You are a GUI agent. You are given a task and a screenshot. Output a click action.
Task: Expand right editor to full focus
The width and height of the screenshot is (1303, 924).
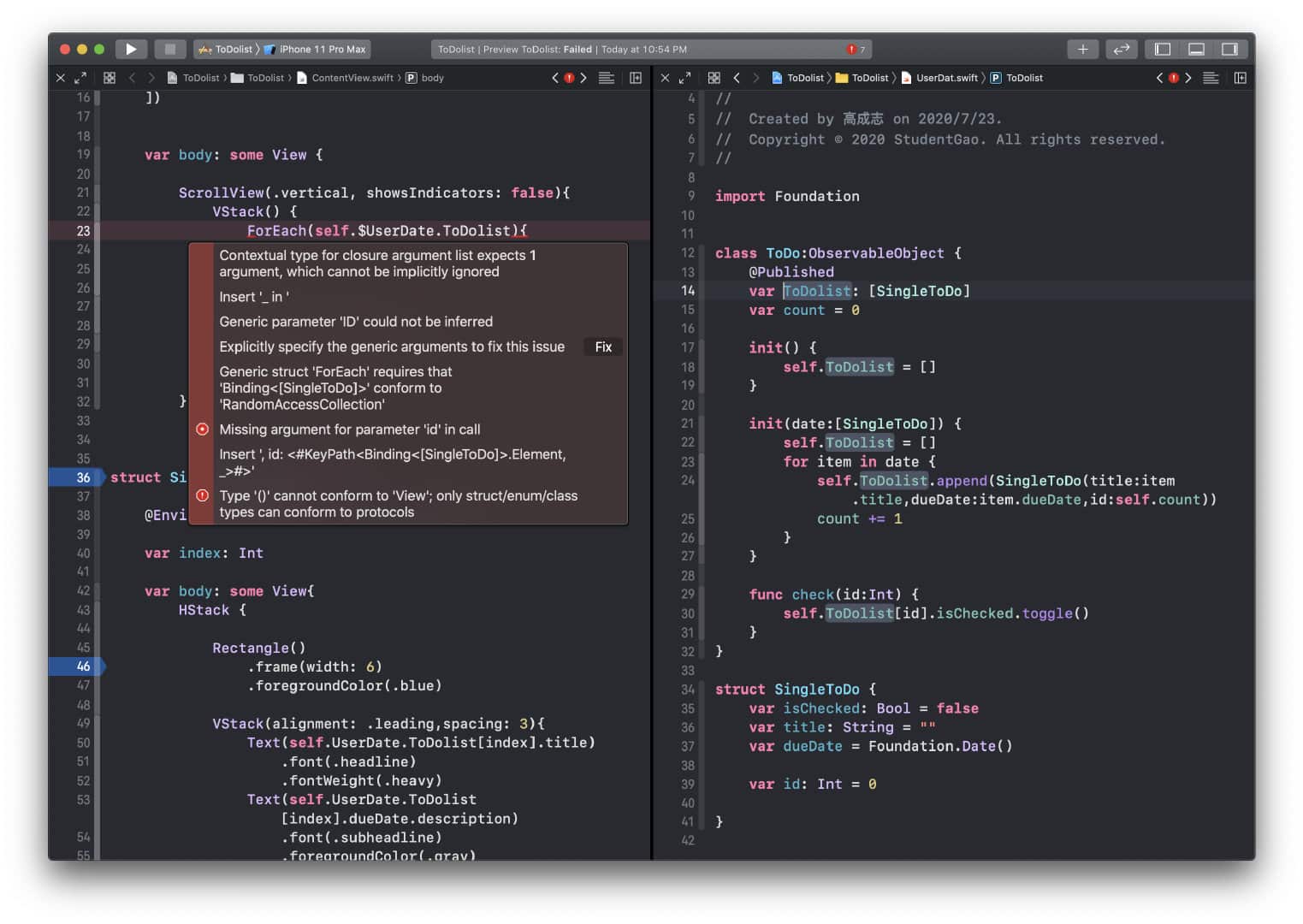click(684, 78)
